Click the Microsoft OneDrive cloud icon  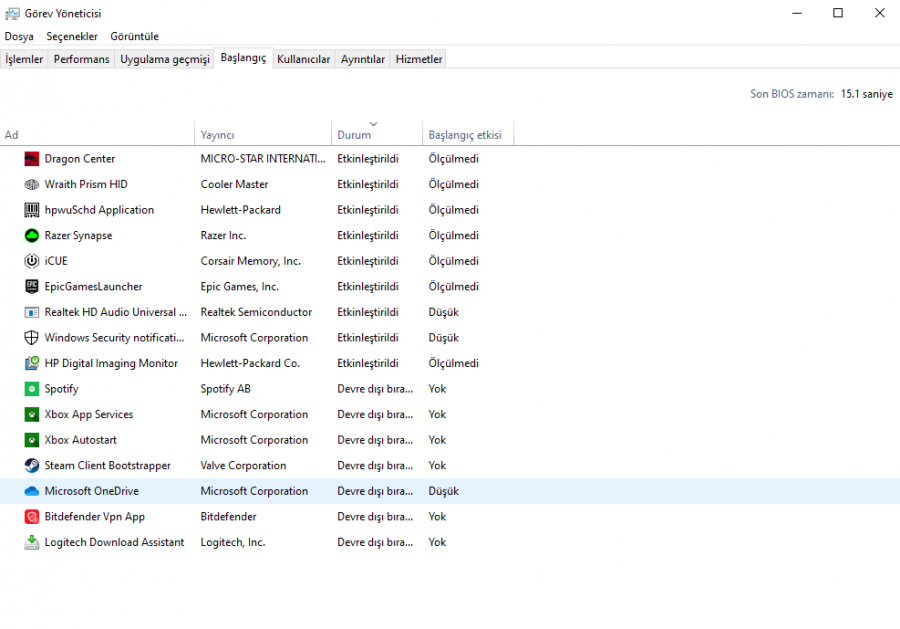[31, 491]
